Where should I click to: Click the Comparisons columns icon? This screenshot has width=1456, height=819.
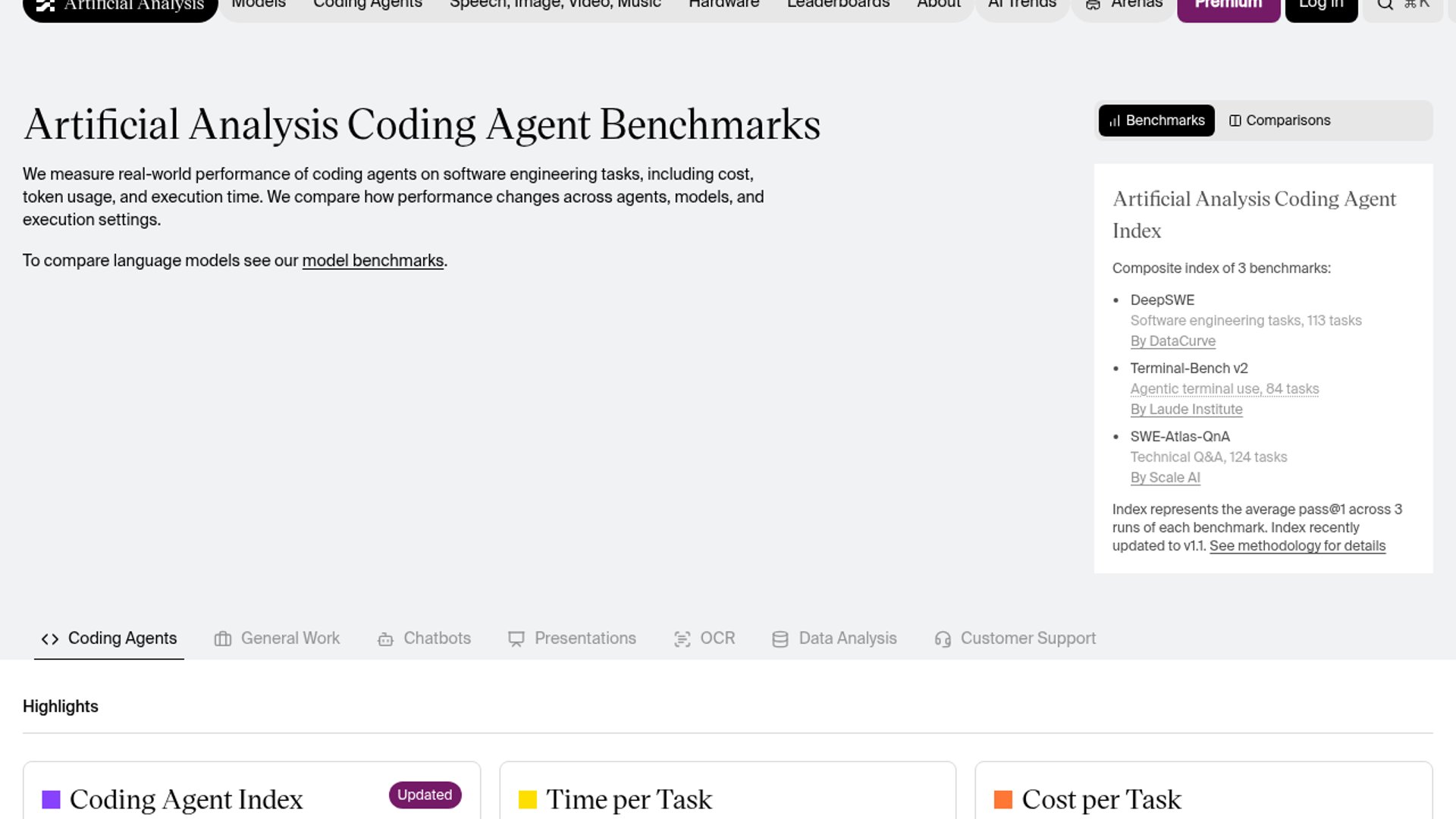[1235, 121]
